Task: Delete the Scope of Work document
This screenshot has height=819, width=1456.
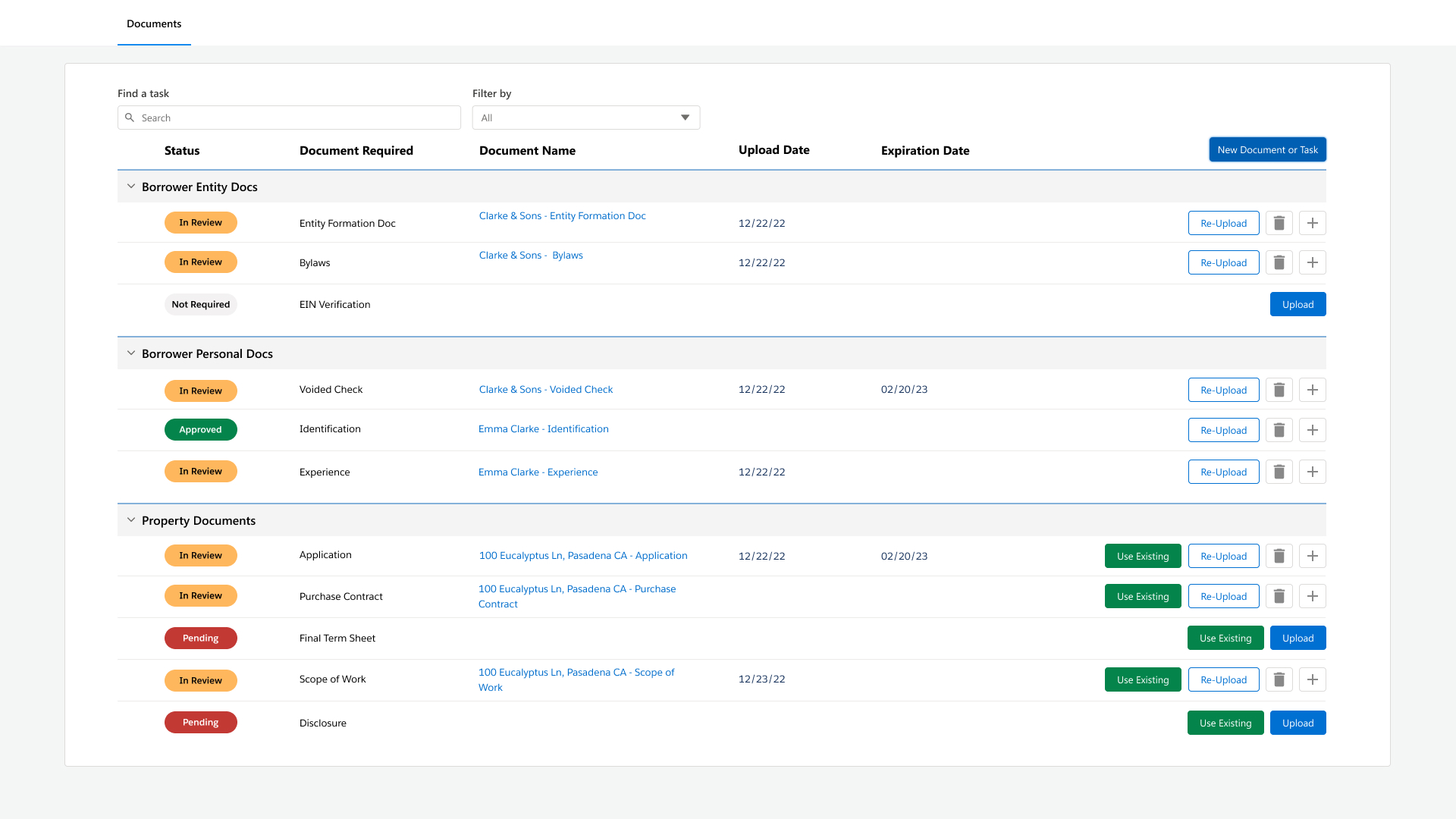Action: [1279, 679]
